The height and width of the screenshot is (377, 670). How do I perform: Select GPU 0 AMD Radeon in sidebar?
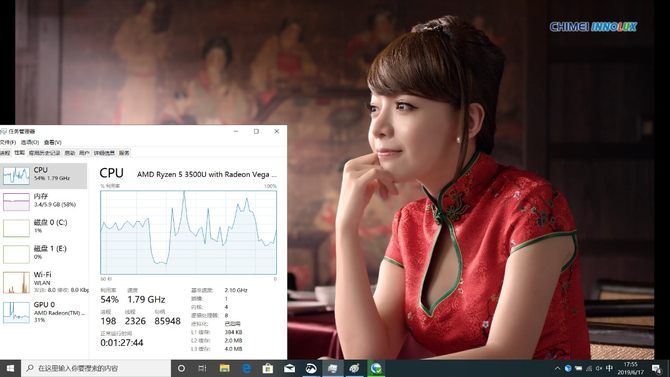[44, 312]
